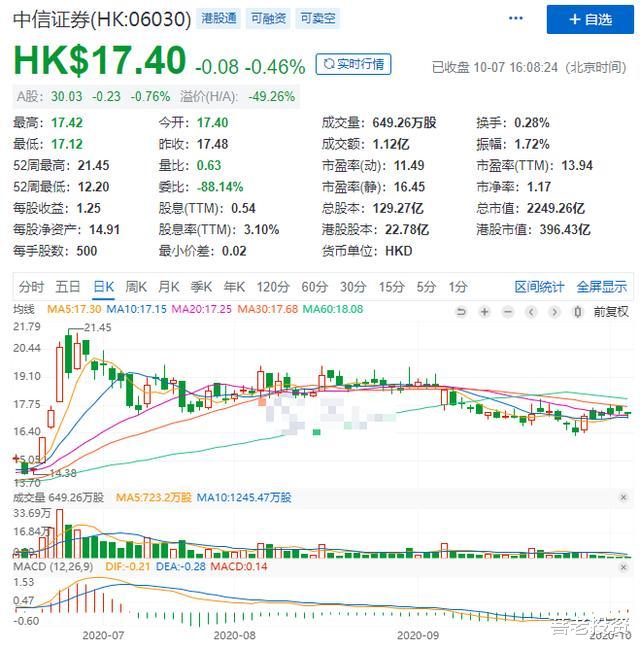Screen dimensions: 640x649
Task: Open the 前复权 adjustment dropdown
Action: [x=611, y=312]
